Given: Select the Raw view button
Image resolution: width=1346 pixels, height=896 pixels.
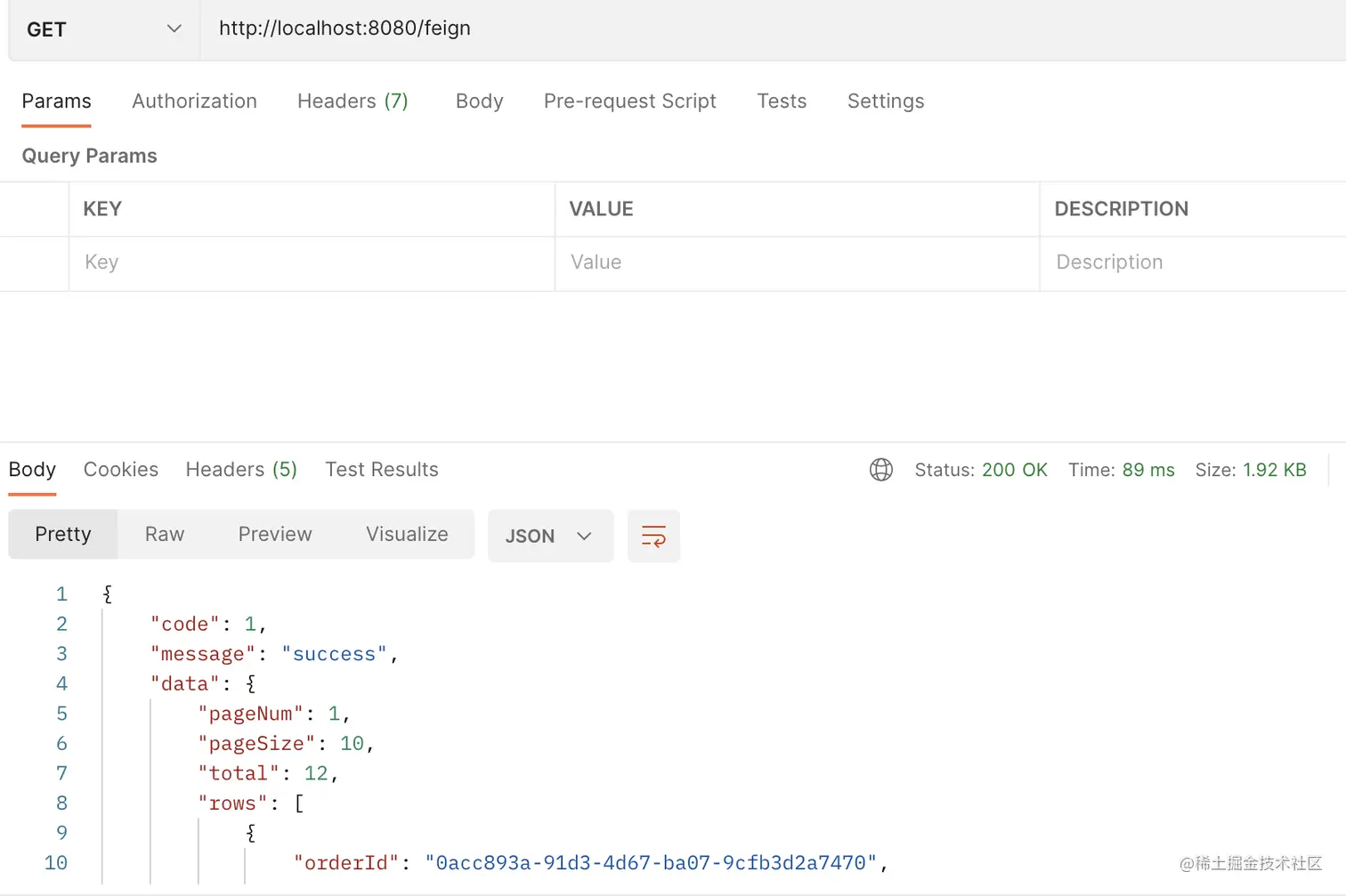Looking at the screenshot, I should pos(165,534).
